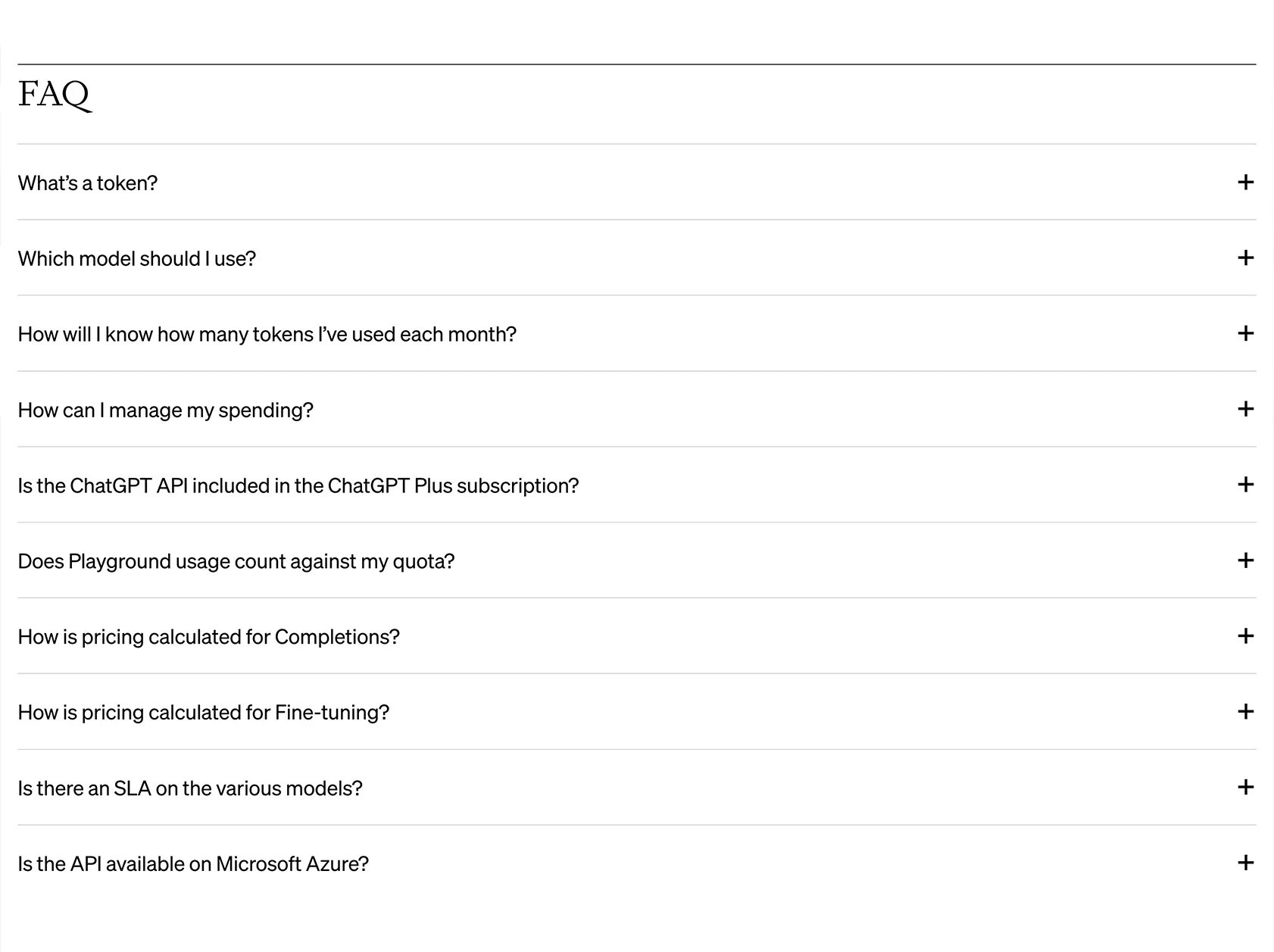1274x952 pixels.
Task: Click plus icon beside Fine-tuning pricing question
Action: [x=1245, y=711]
